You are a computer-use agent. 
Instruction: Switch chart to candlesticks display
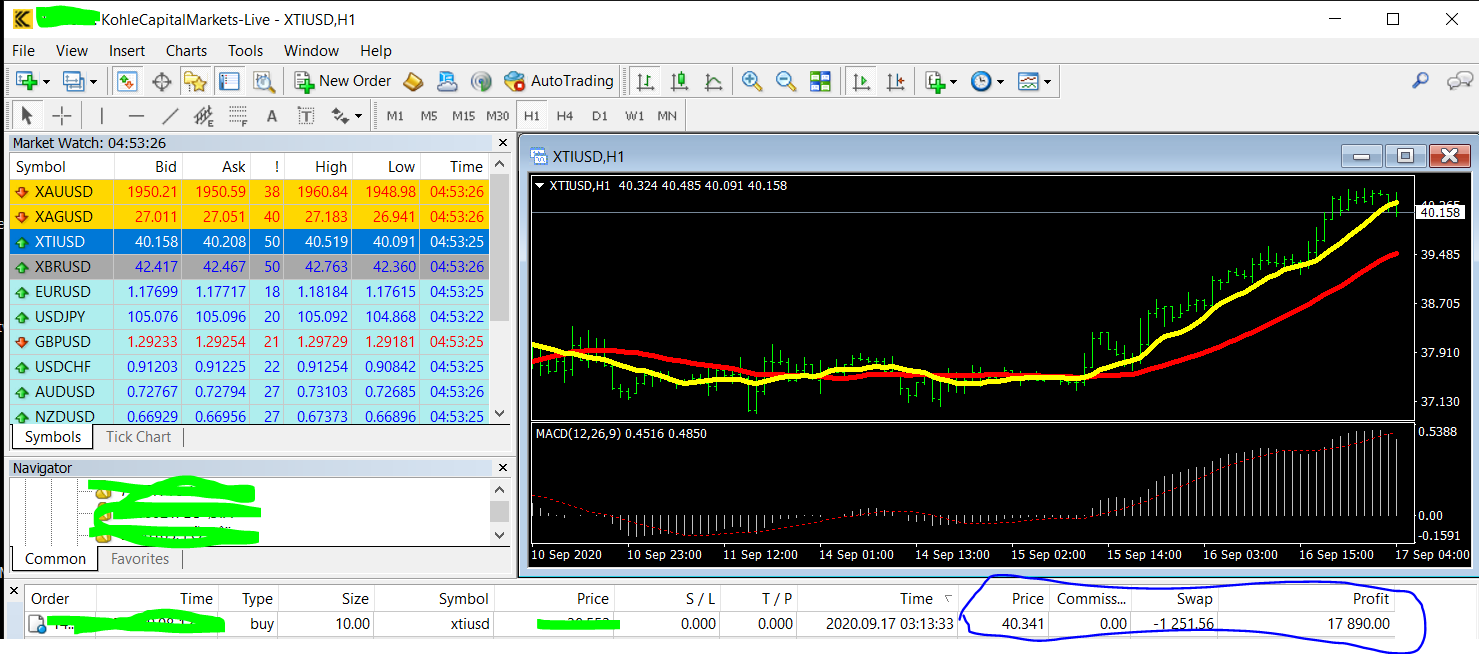click(680, 81)
